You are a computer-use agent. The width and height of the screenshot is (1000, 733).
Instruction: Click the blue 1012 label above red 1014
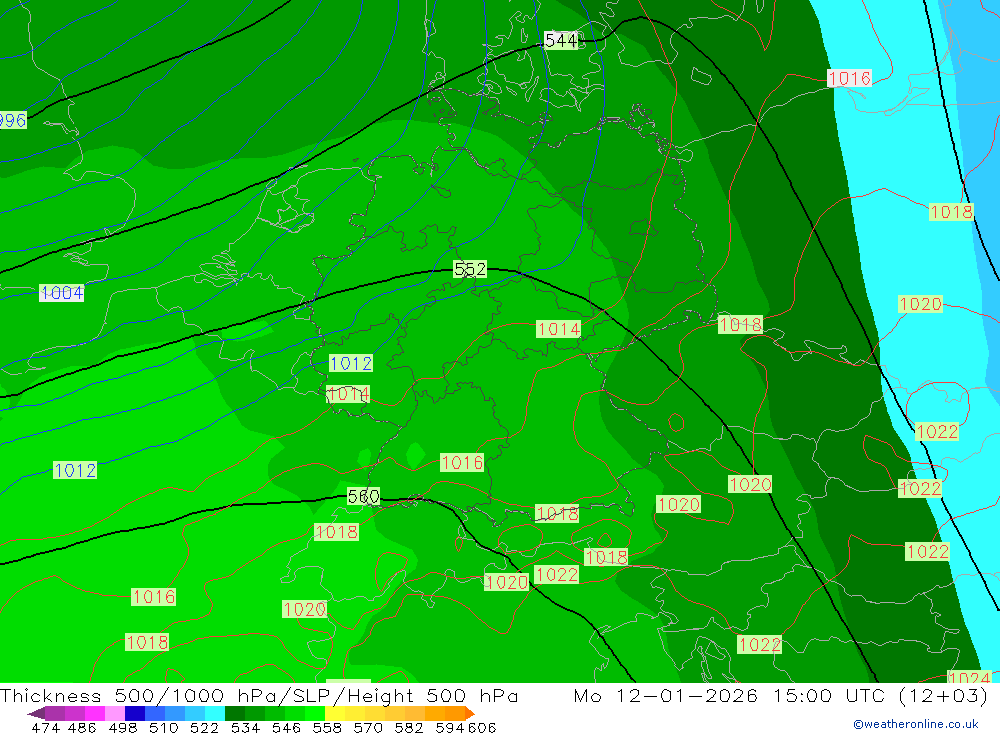point(351,364)
